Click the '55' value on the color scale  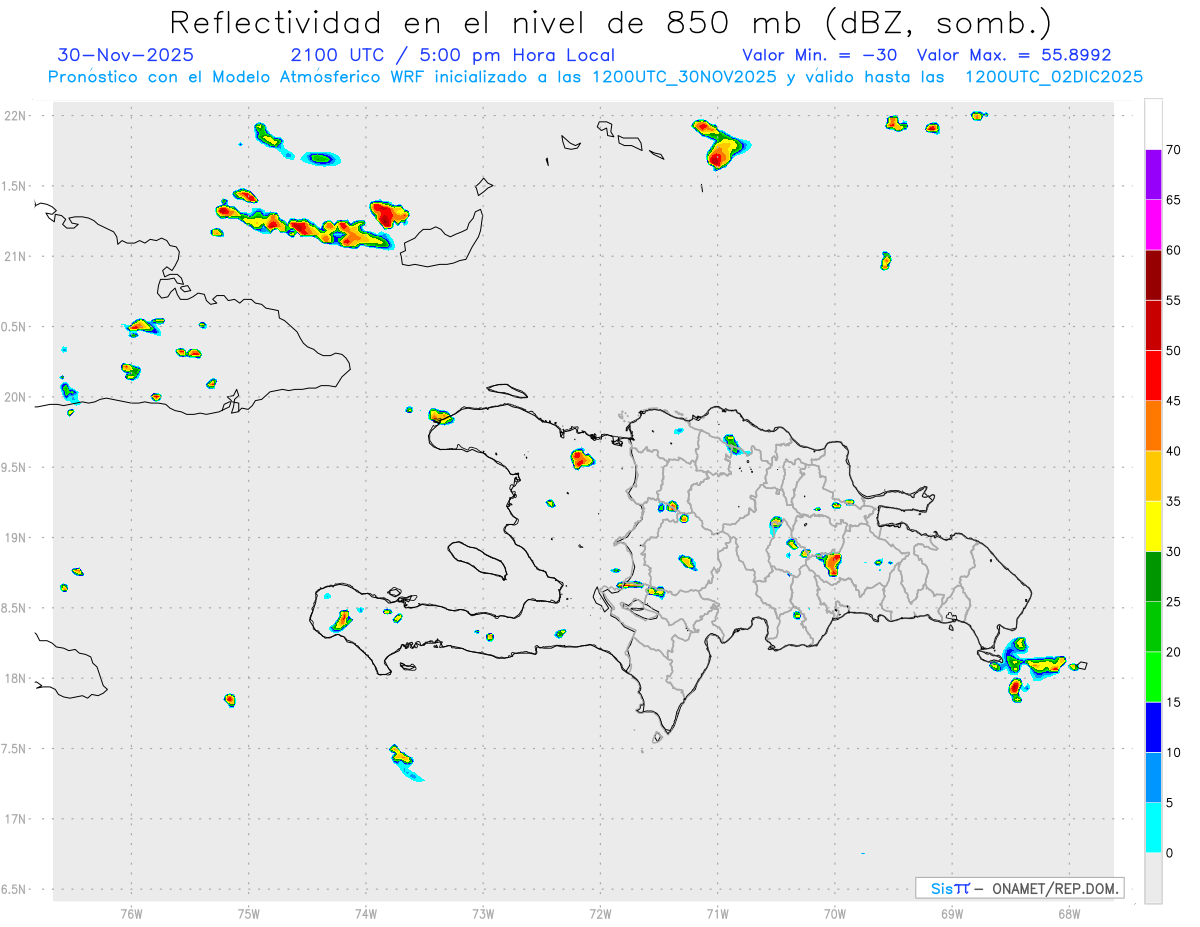[1173, 301]
